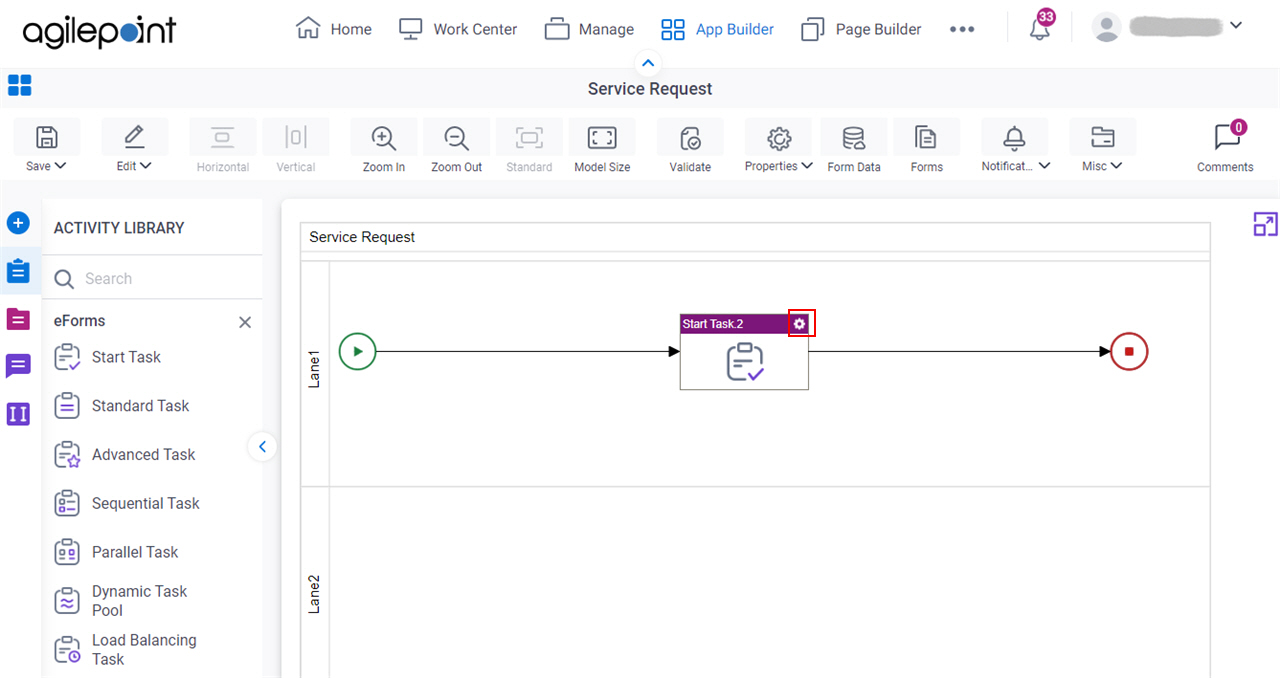The image size is (1280, 678).
Task: Click the Edit pencil icon
Action: [x=134, y=137]
